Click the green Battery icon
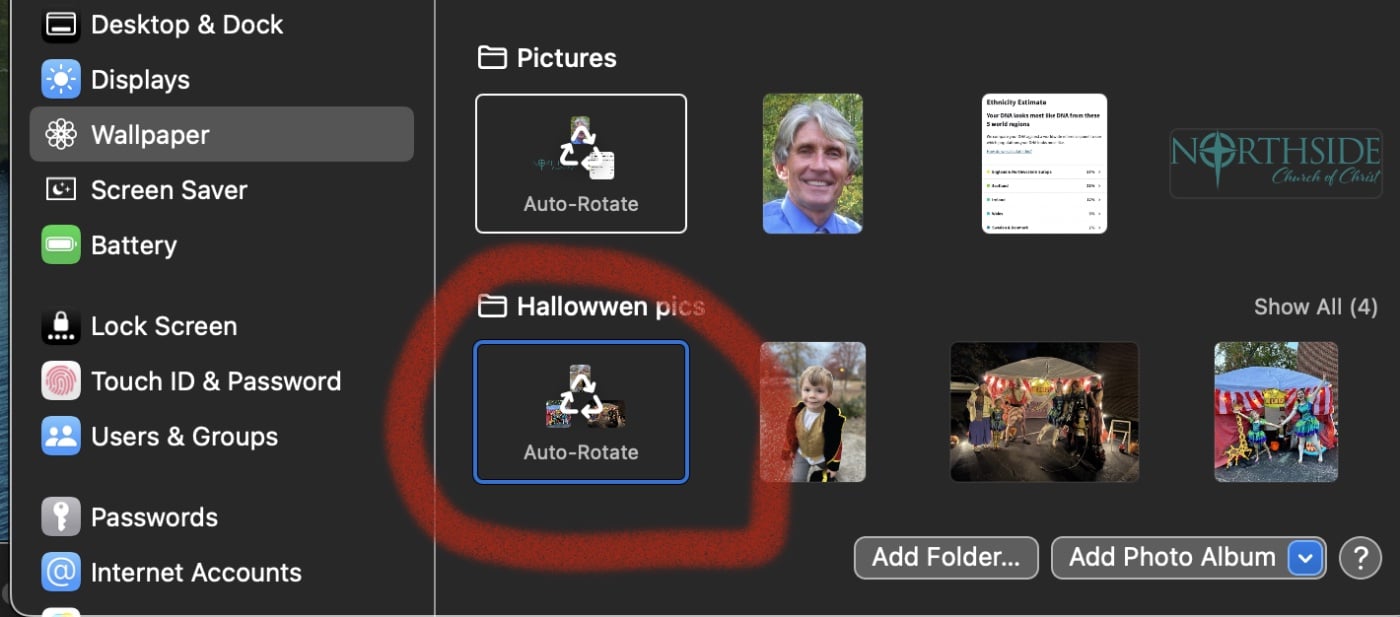Viewport: 1400px width, 617px height. point(61,245)
